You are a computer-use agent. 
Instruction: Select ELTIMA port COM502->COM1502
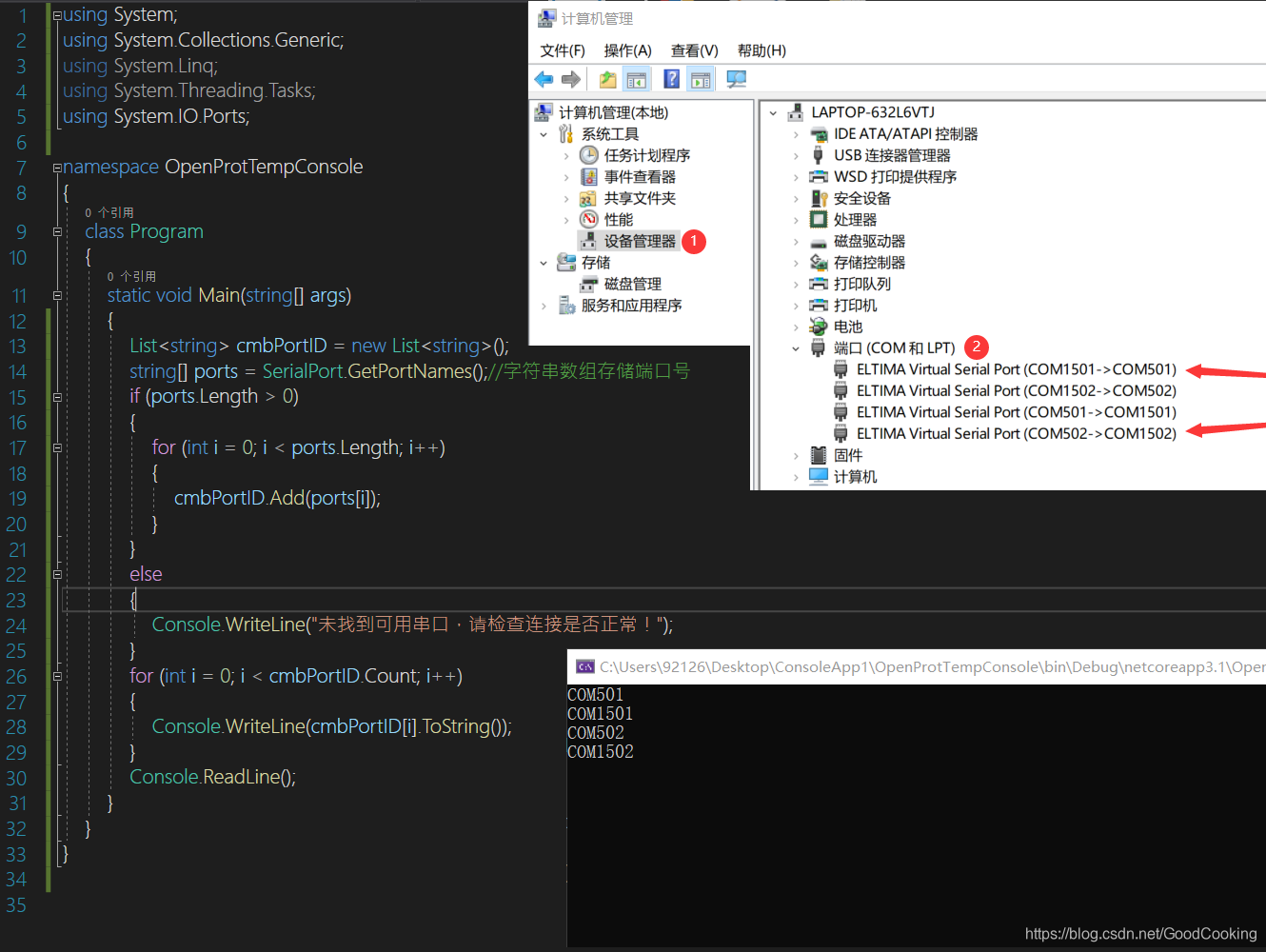(1016, 434)
